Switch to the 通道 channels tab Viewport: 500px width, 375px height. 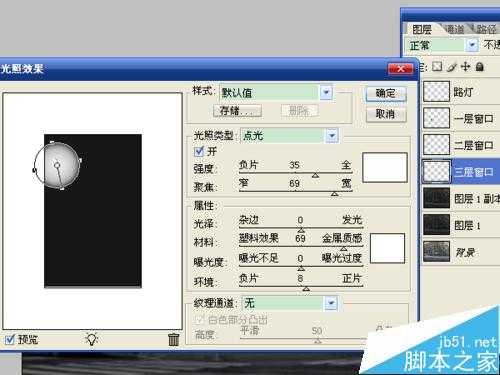pyautogui.click(x=455, y=29)
